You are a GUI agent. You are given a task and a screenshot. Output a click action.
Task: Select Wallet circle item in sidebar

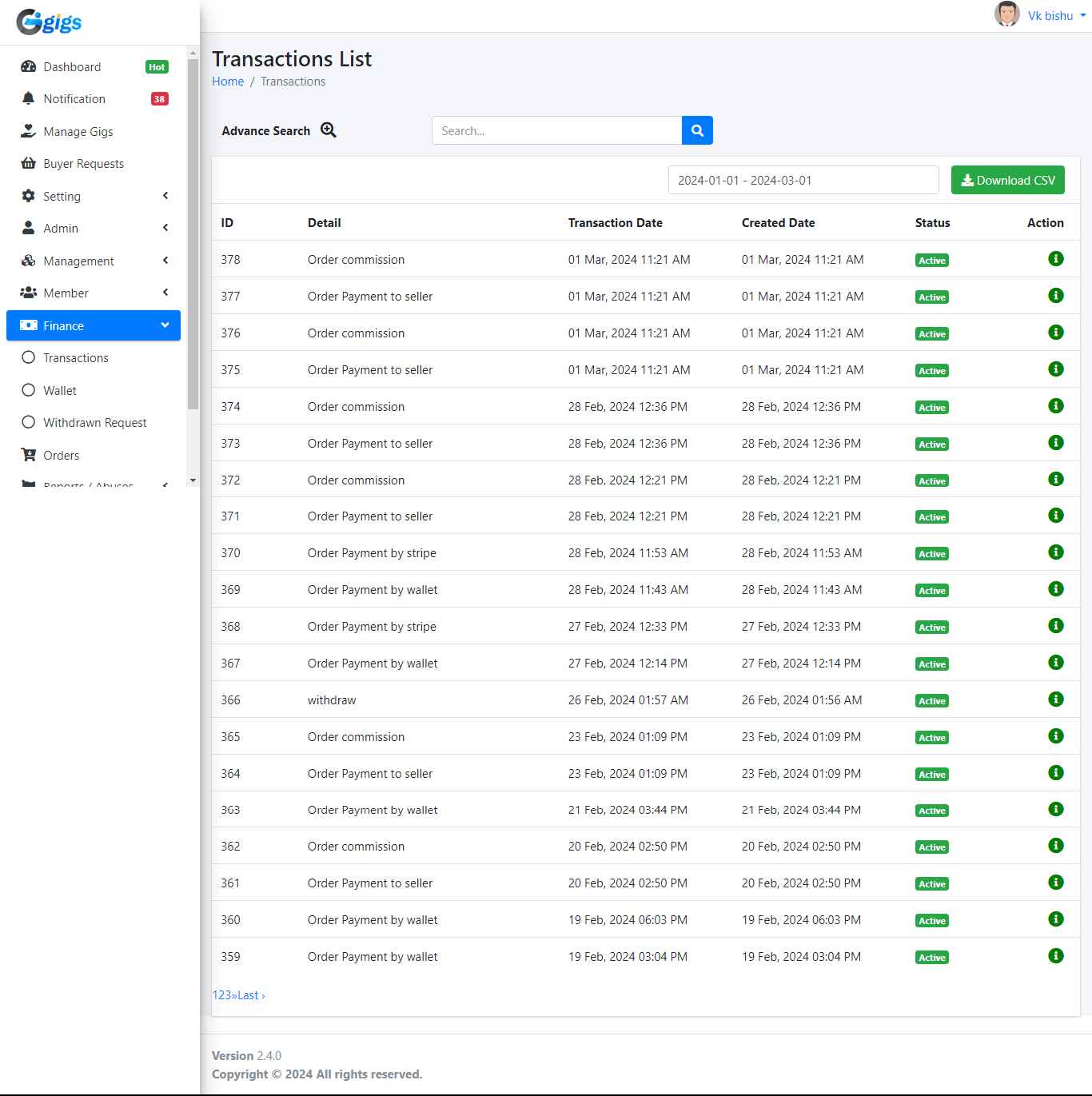point(29,390)
